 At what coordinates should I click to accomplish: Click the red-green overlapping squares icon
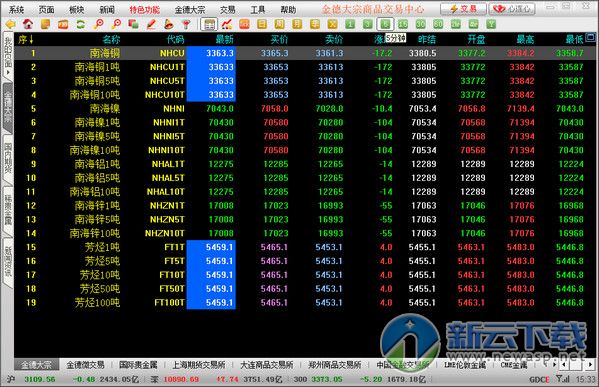tap(133, 24)
